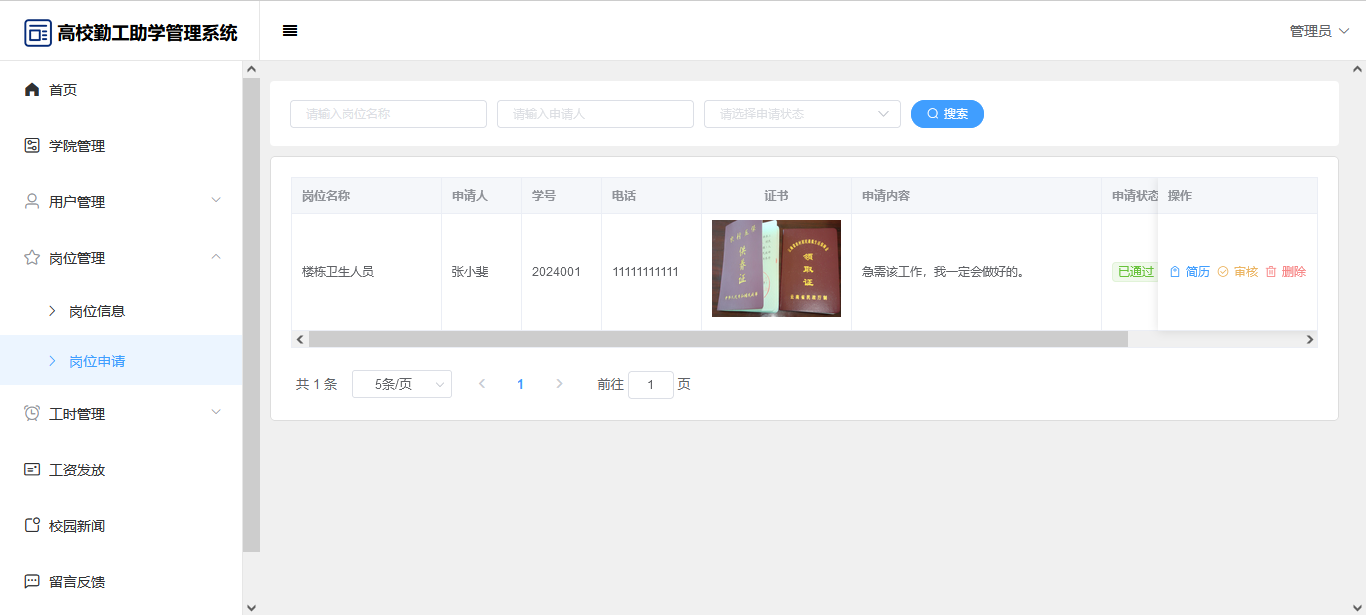Viewport: 1366px width, 615px height.
Task: Click the certificate thumbnail image
Action: pyautogui.click(x=776, y=268)
